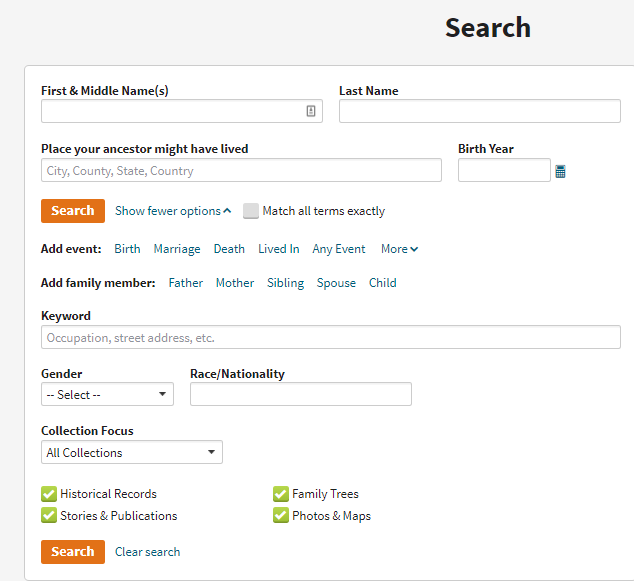Expand the More events dropdown
The image size is (634, 581).
399,249
